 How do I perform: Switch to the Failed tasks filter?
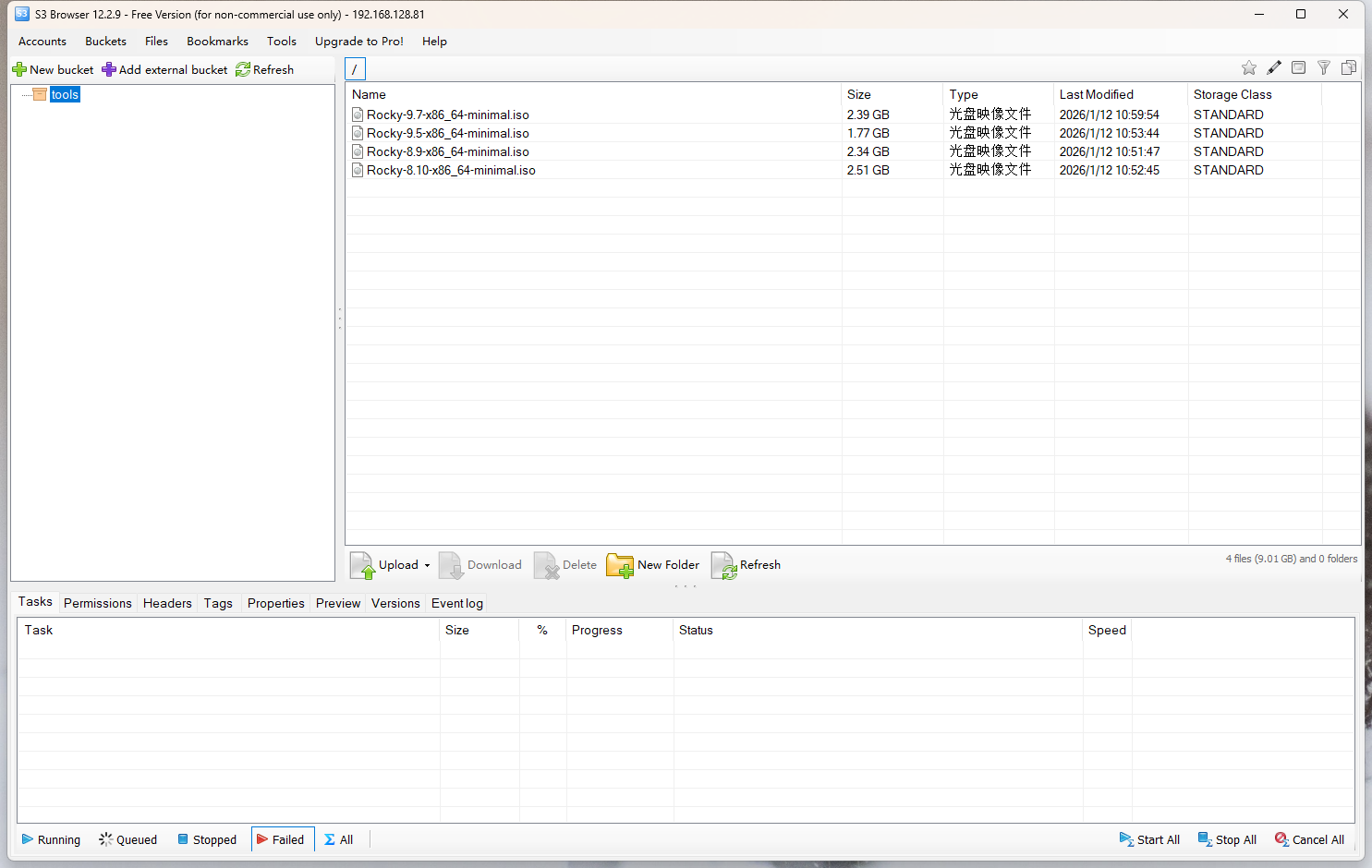coord(282,839)
